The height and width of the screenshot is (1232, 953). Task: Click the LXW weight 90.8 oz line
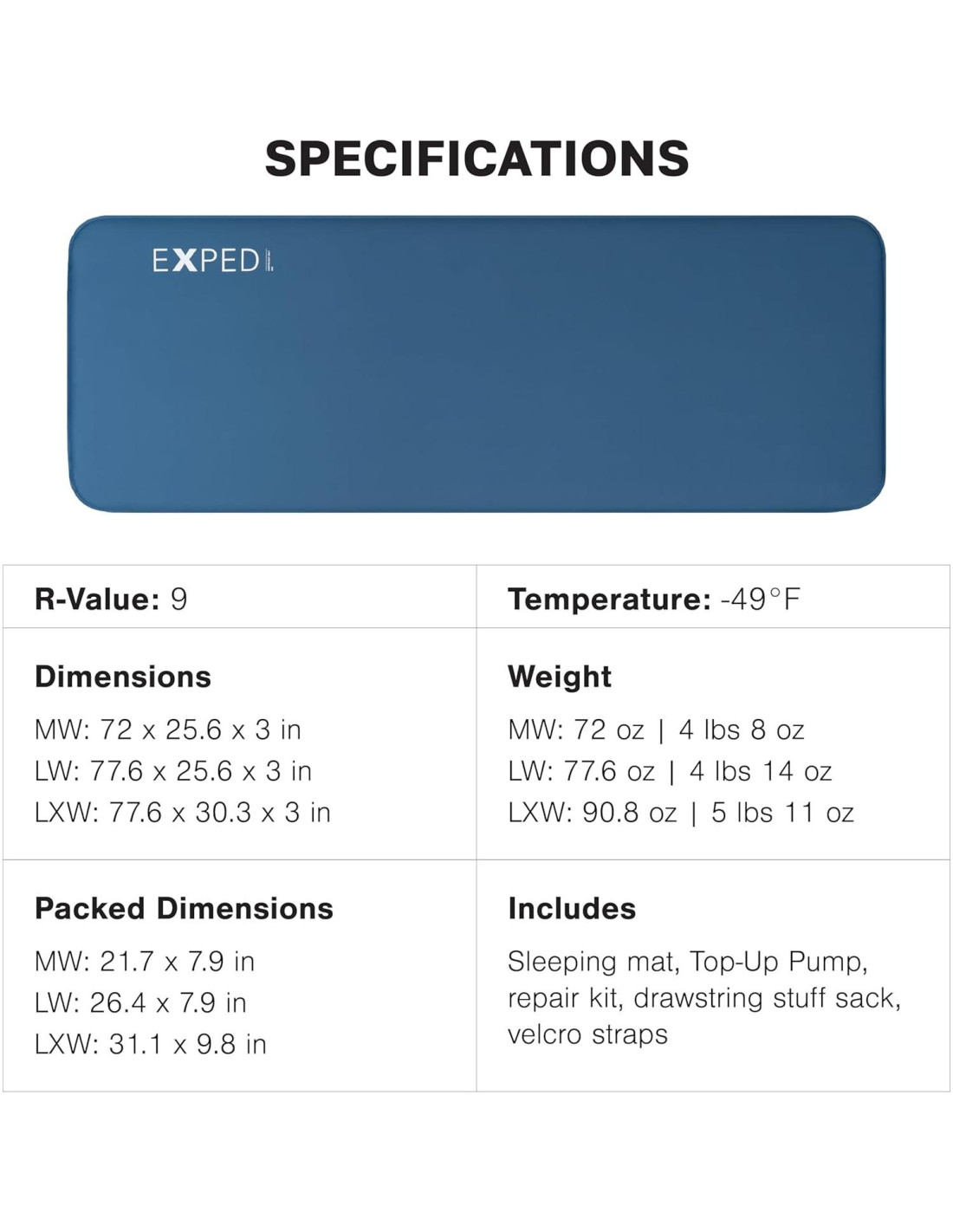681,813
